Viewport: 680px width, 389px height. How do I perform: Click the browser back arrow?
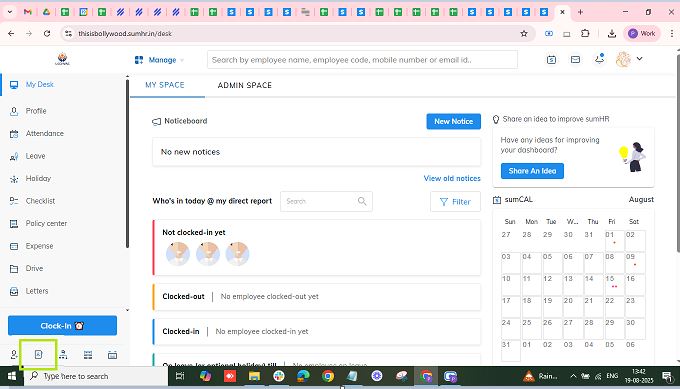11,33
